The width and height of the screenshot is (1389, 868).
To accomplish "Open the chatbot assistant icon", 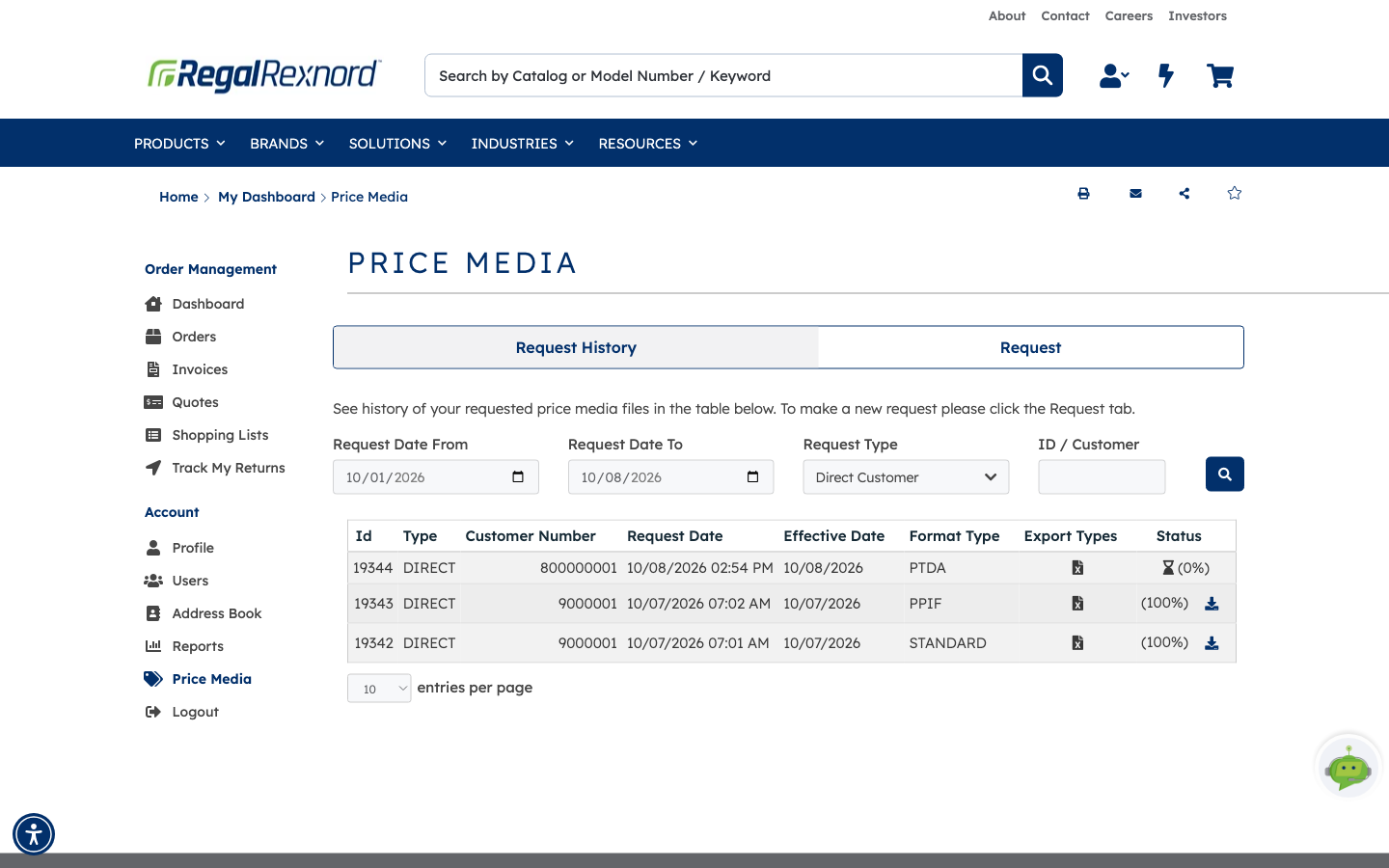I will click(1348, 768).
